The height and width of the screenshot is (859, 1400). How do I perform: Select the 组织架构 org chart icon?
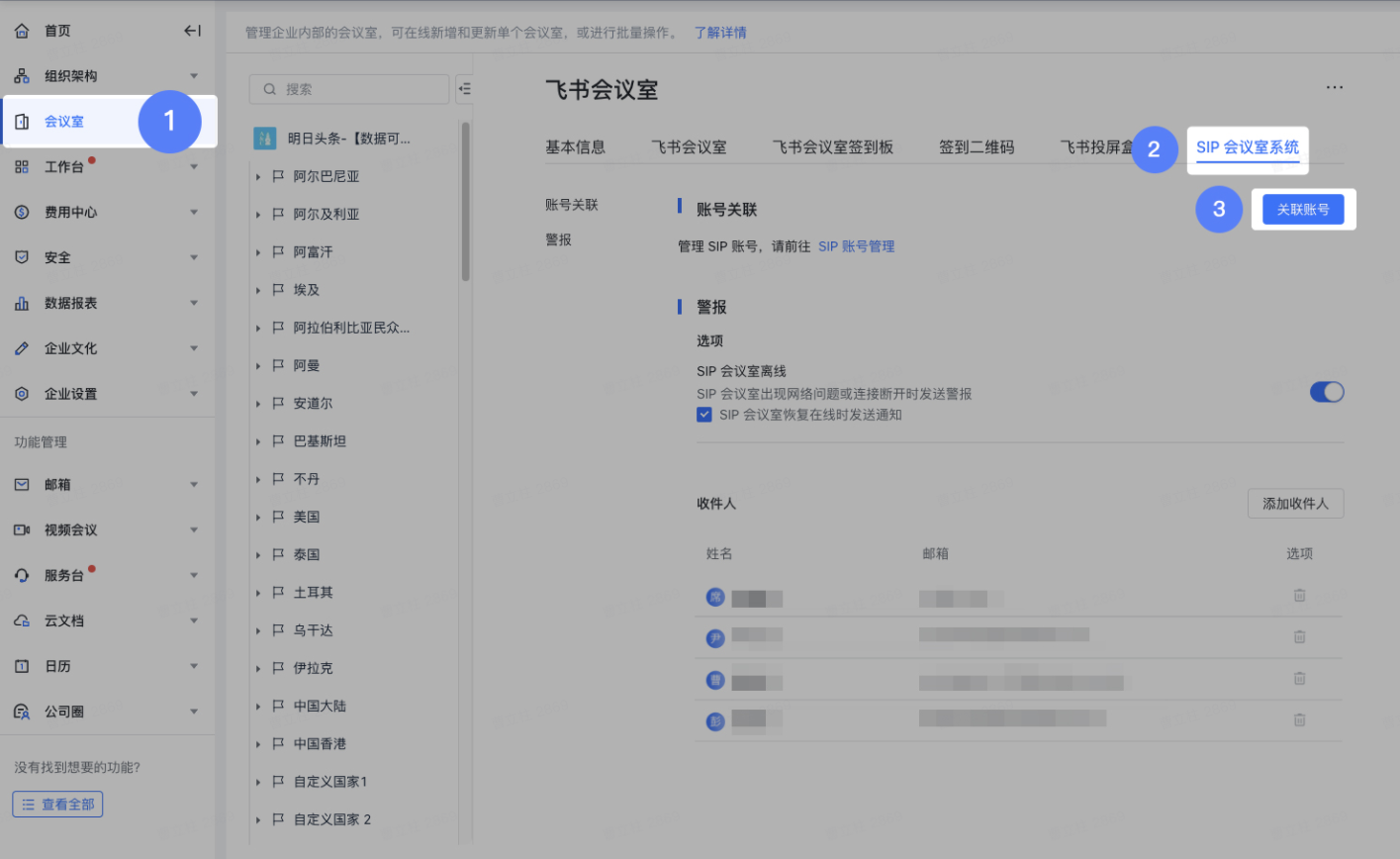22,76
